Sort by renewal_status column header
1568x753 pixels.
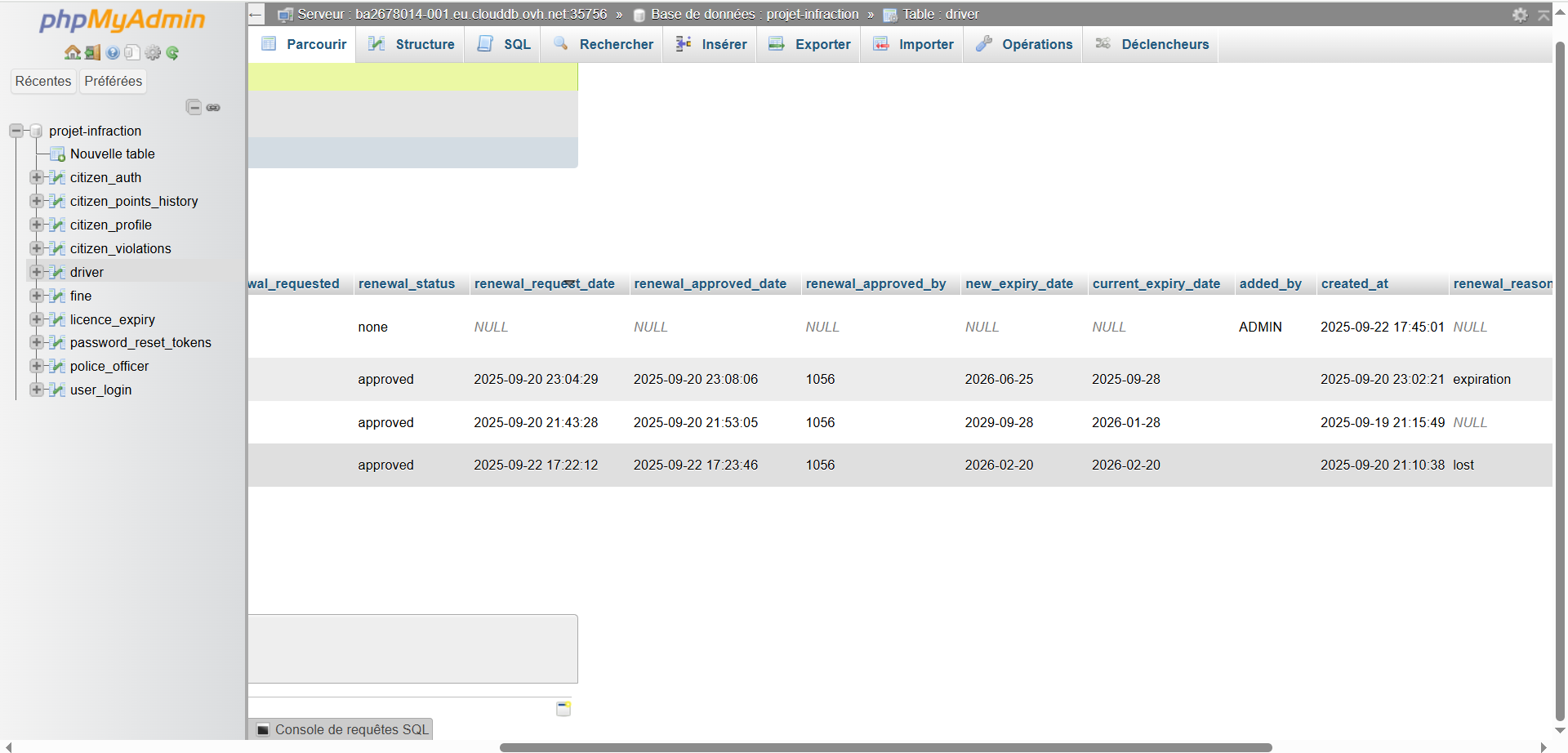406,283
